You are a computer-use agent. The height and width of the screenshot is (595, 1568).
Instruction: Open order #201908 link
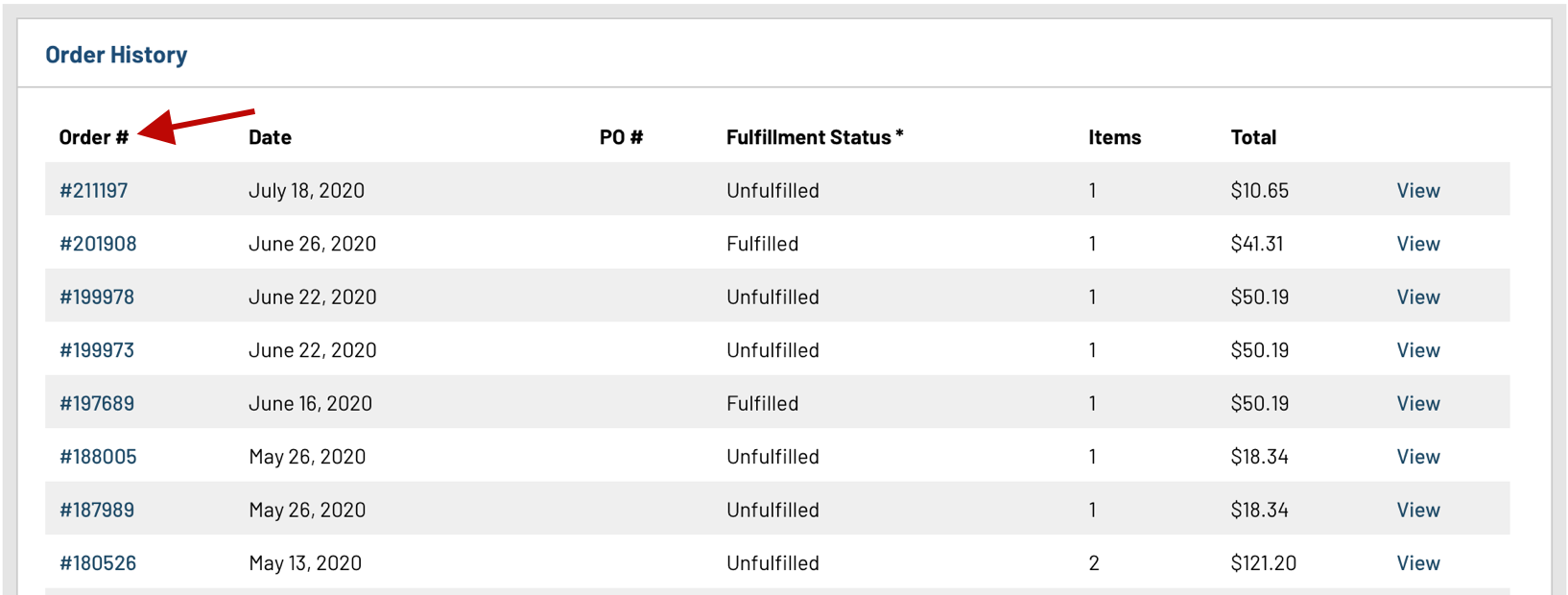98,244
